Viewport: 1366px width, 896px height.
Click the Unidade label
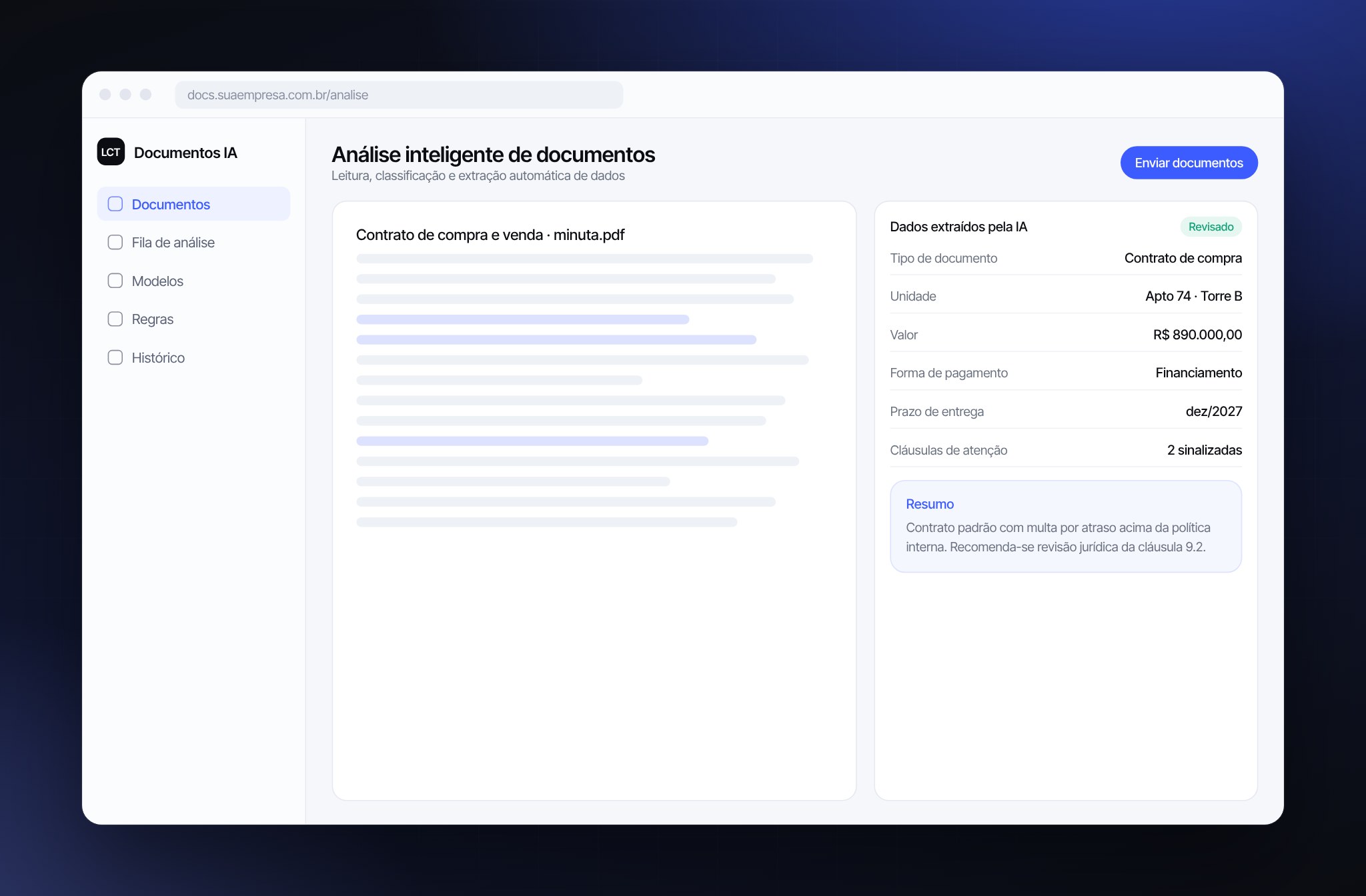point(912,296)
